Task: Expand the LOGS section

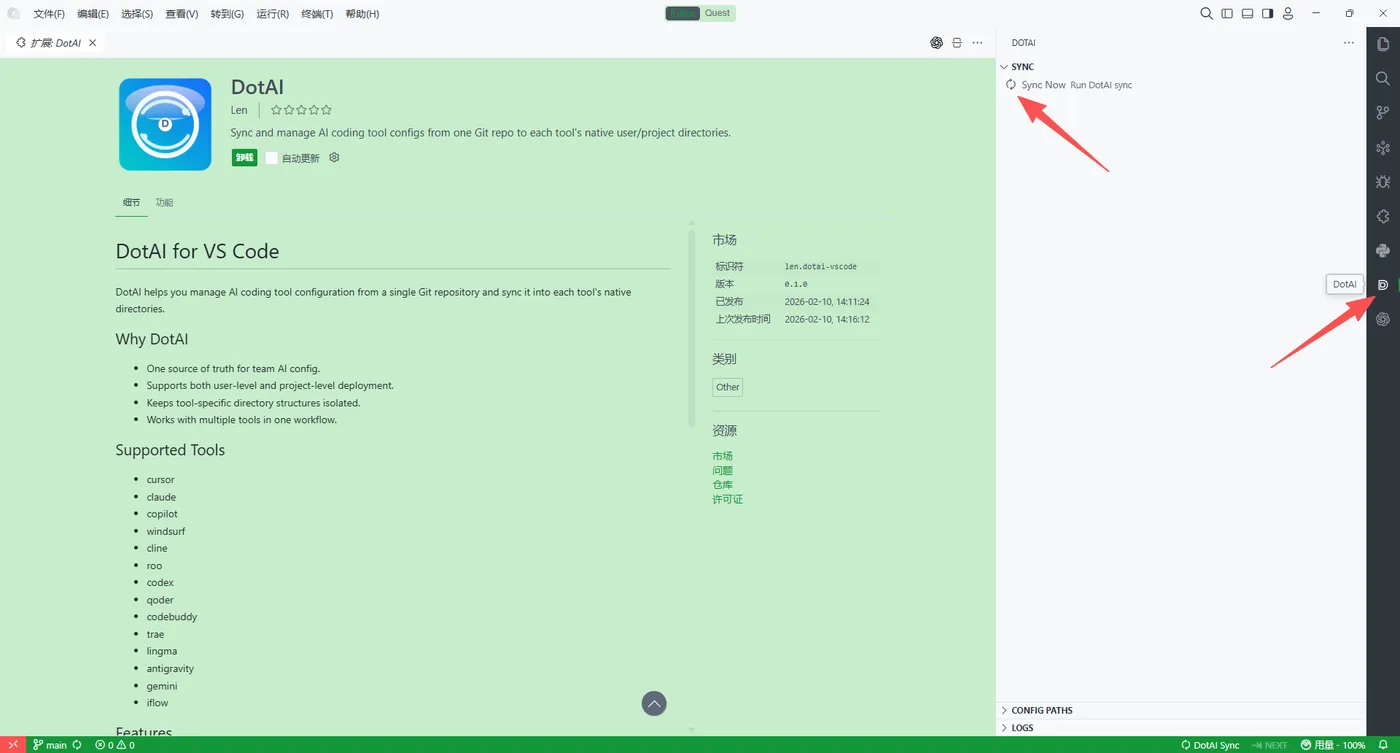Action: (1181, 728)
